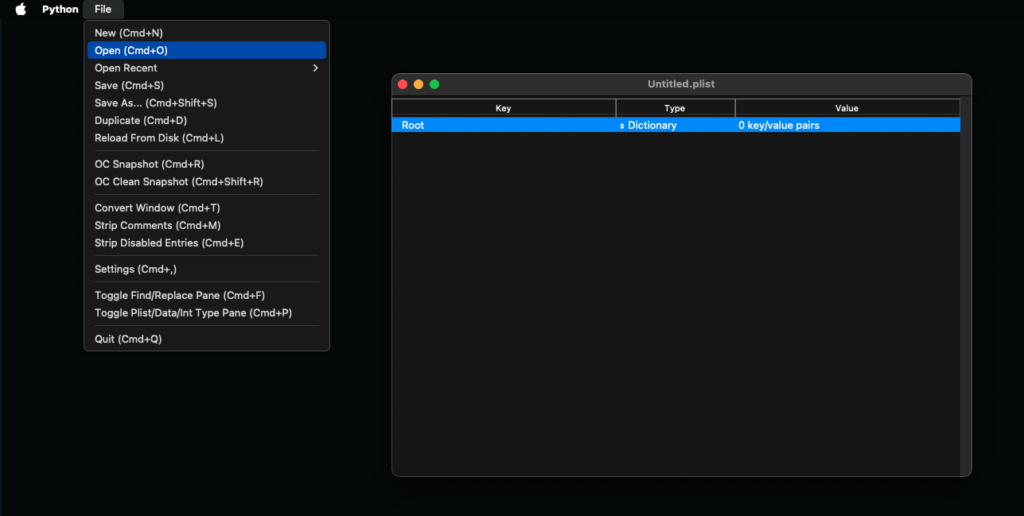Image resolution: width=1024 pixels, height=516 pixels.
Task: Choose Quit (Cmd+Q)
Action: [x=206, y=340]
